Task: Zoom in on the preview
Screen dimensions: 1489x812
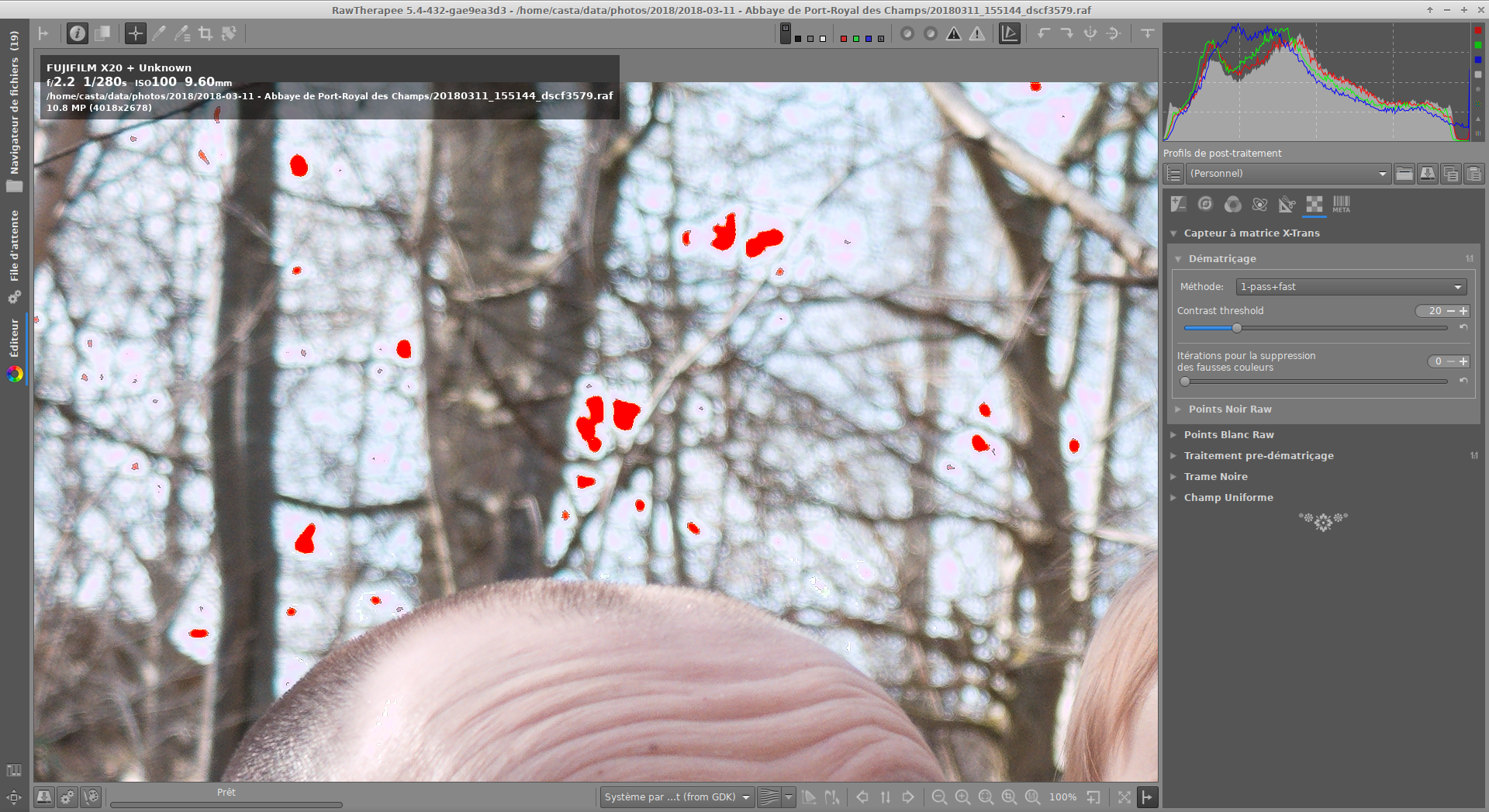Action: [x=962, y=797]
